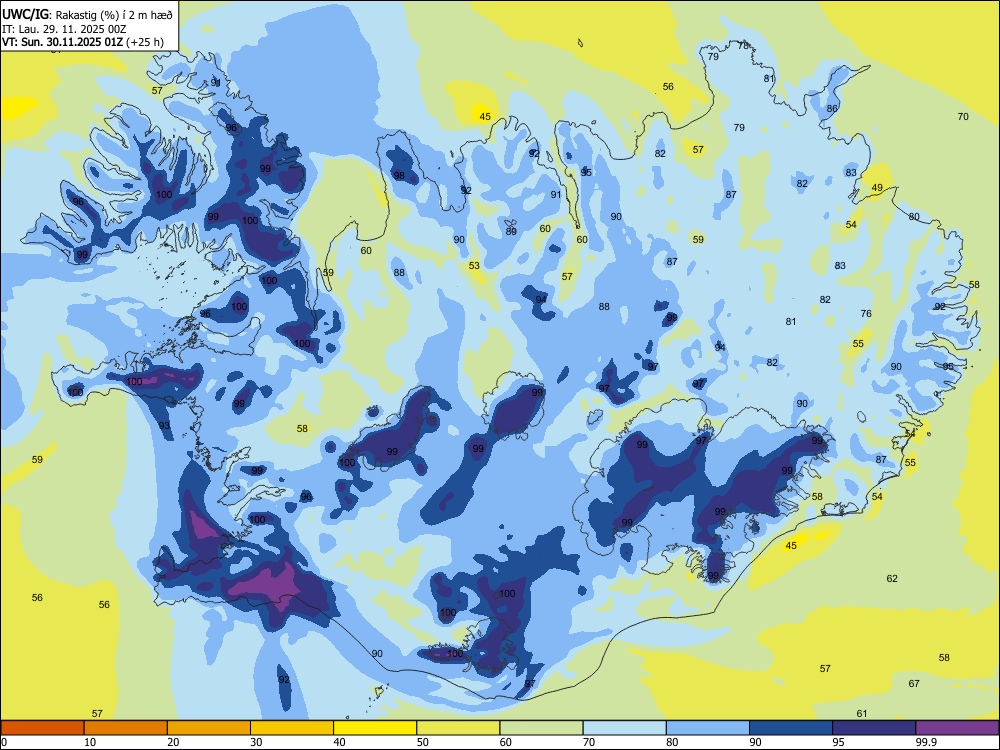This screenshot has height=750, width=1000.
Task: Click the 'VT: Sun. 30.11.2025 01Z' line
Action: coord(62,43)
